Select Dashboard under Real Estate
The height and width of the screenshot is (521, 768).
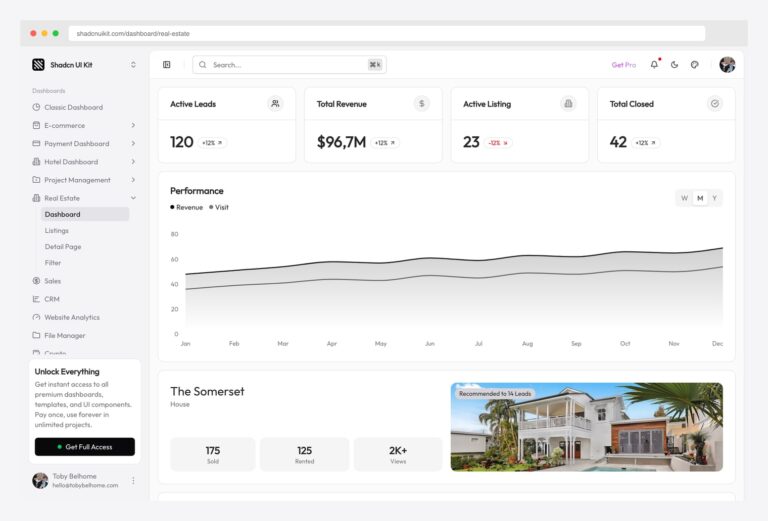click(x=85, y=214)
